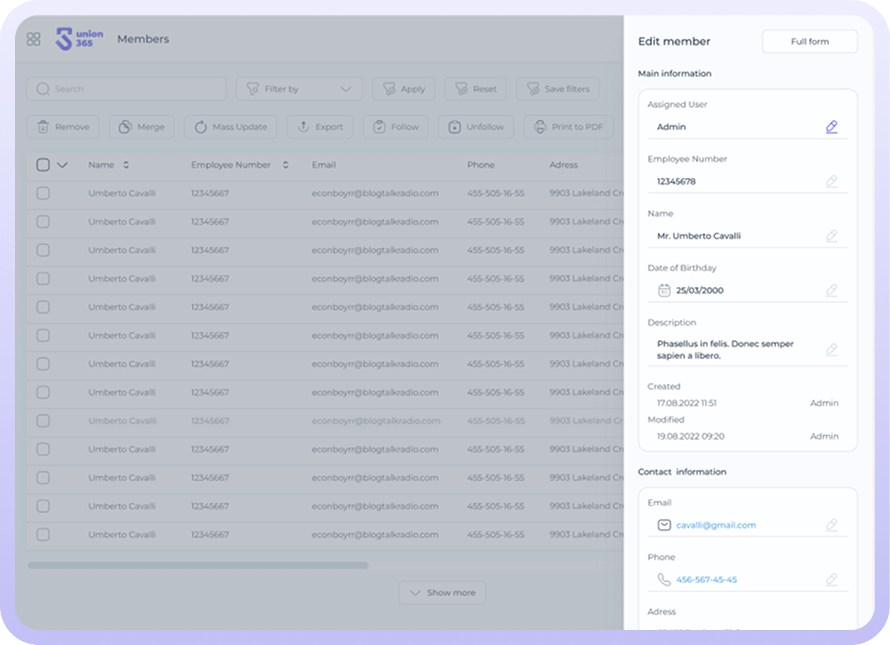890x645 pixels.
Task: Click into the Search input field
Action: [130, 89]
